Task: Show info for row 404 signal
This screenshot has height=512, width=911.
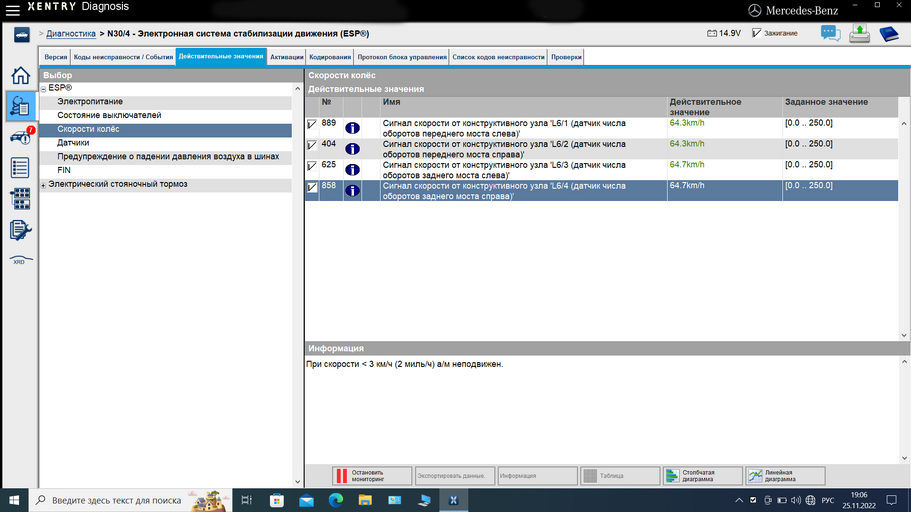Action: click(x=352, y=149)
